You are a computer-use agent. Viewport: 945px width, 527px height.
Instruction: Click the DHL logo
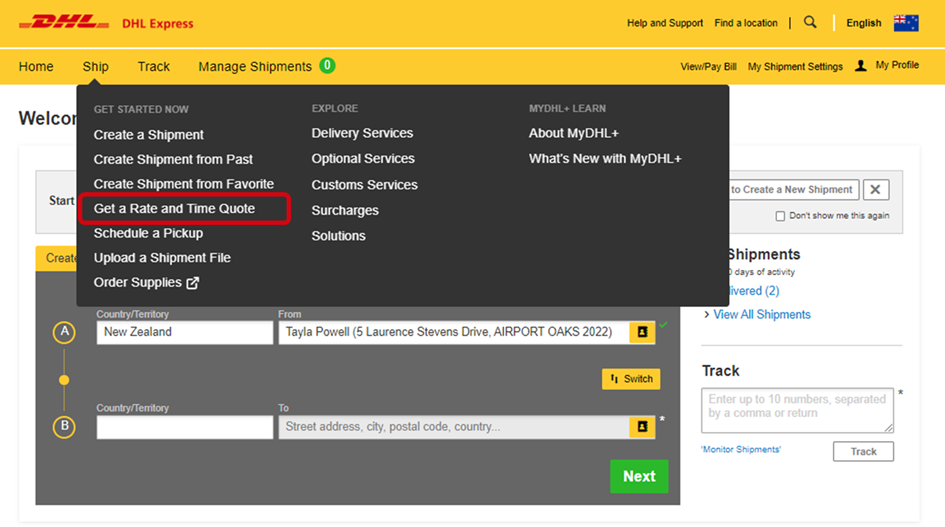pos(63,23)
